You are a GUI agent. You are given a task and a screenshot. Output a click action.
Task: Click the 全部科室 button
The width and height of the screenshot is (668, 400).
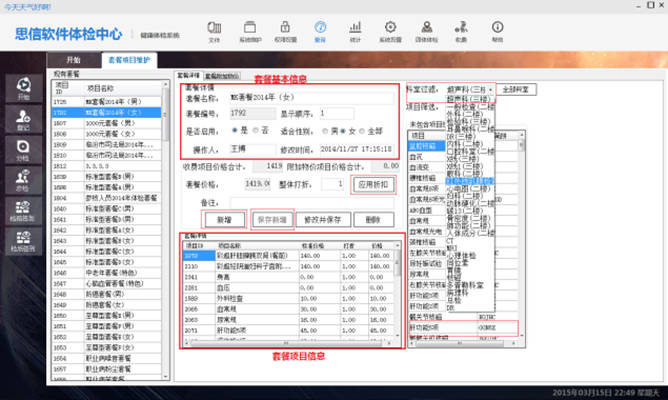pyautogui.click(x=515, y=89)
